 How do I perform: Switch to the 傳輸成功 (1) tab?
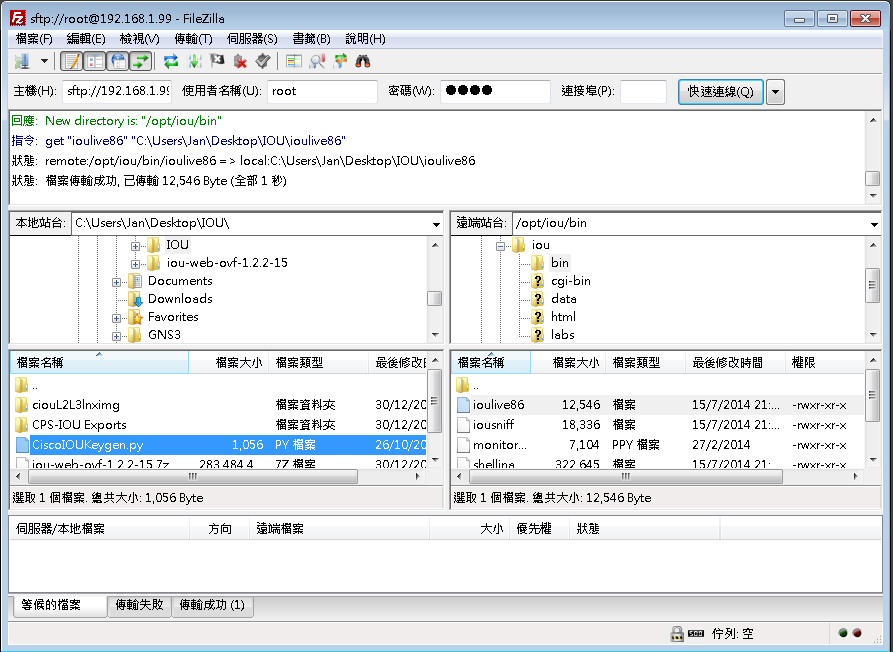pyautogui.click(x=212, y=605)
